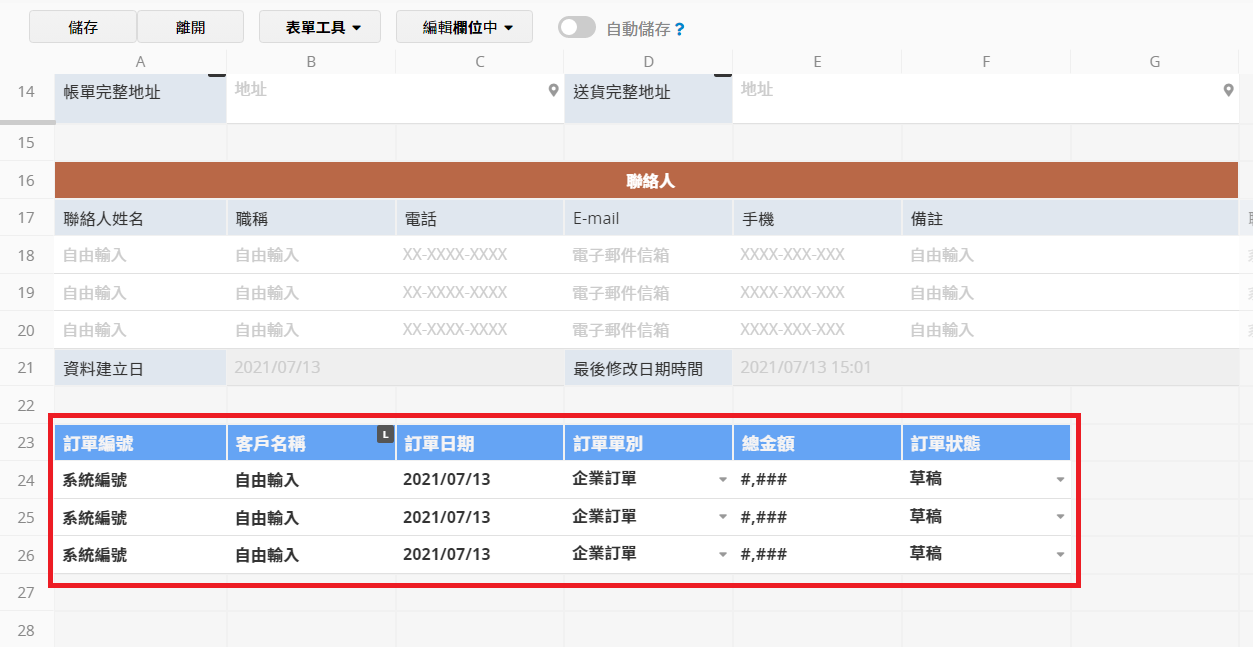The height and width of the screenshot is (647, 1253).
Task: Click the E-mail field in row 18
Action: coord(647,255)
